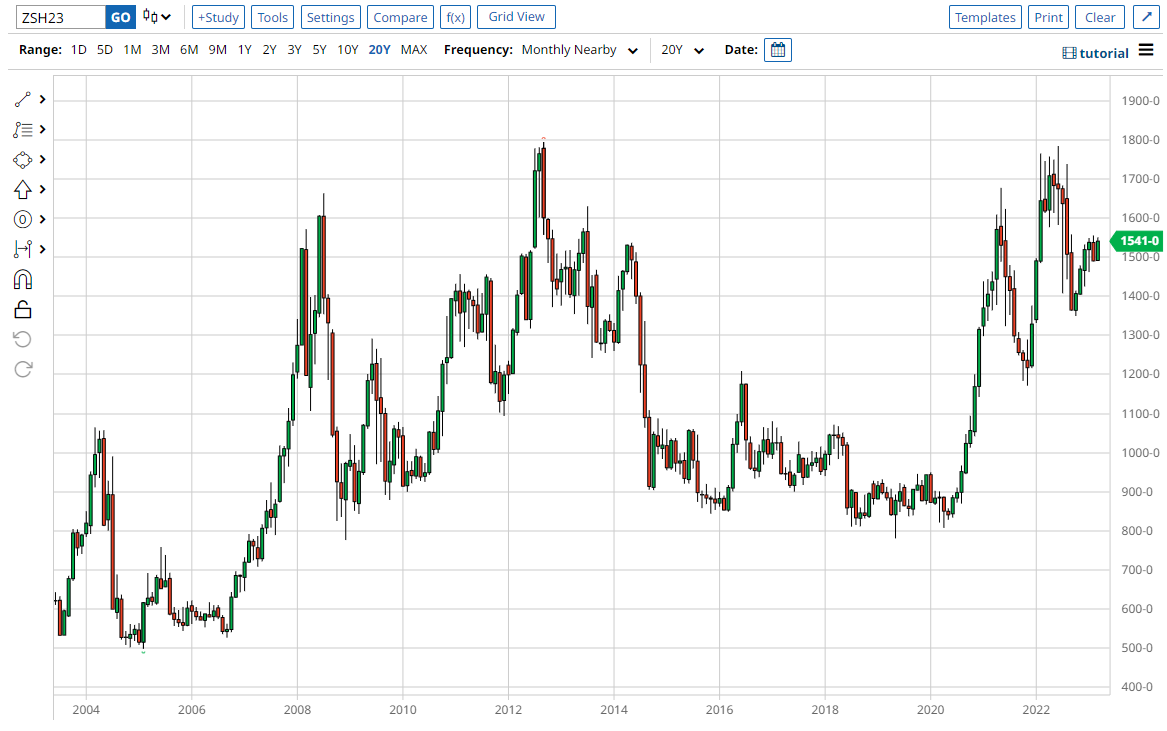
Task: Toggle the magnet snap mode
Action: (23, 279)
